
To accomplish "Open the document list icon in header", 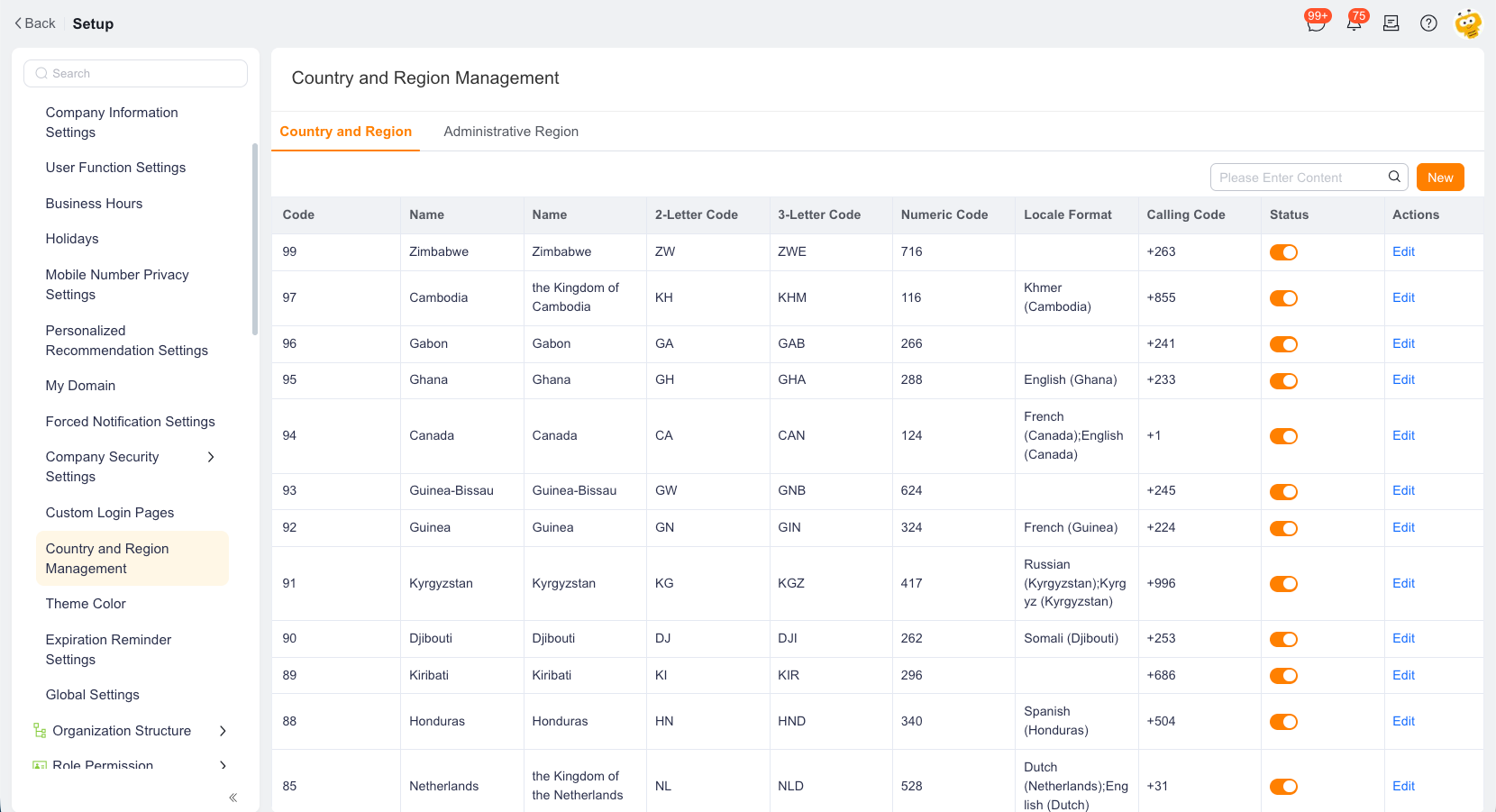I will click(1391, 23).
